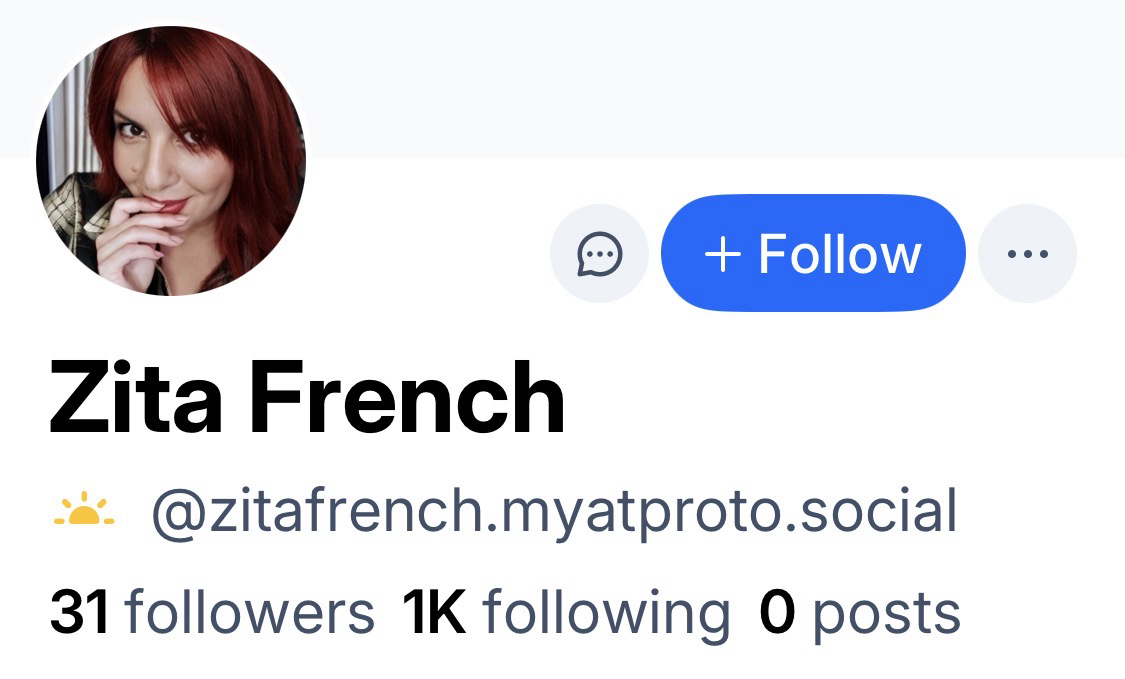Select the @zitafrench.myatproto.social handle

[x=553, y=511]
